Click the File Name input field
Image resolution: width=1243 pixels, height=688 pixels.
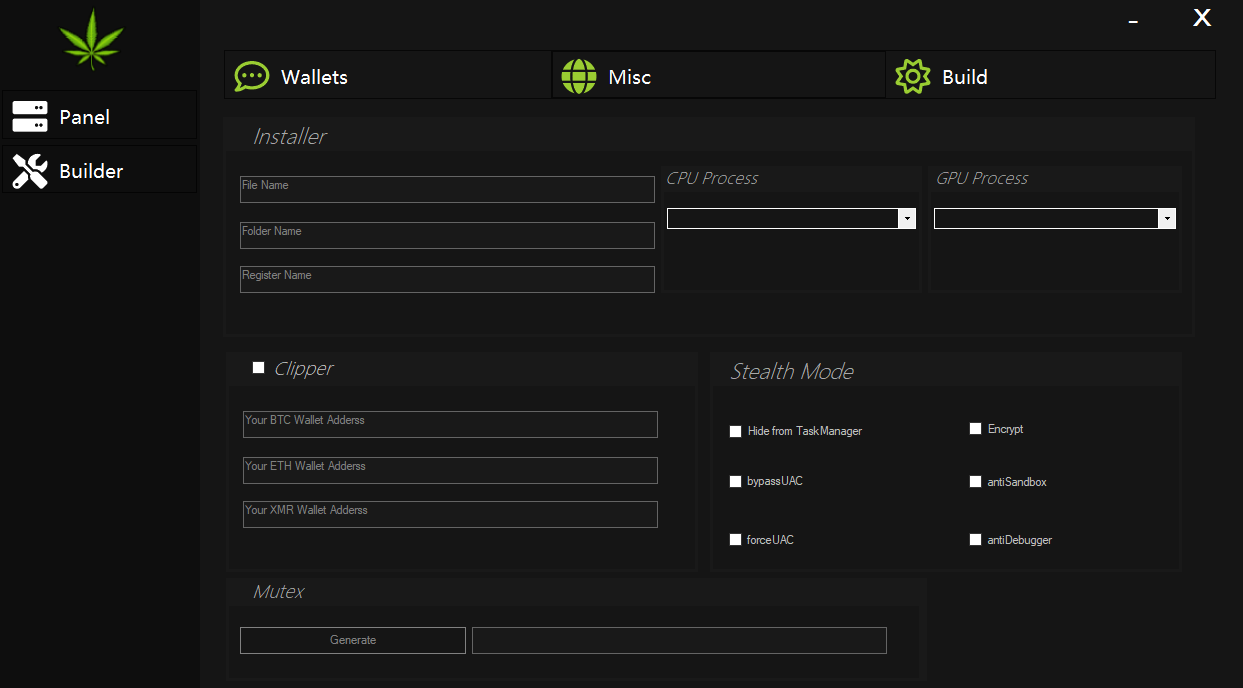click(447, 190)
